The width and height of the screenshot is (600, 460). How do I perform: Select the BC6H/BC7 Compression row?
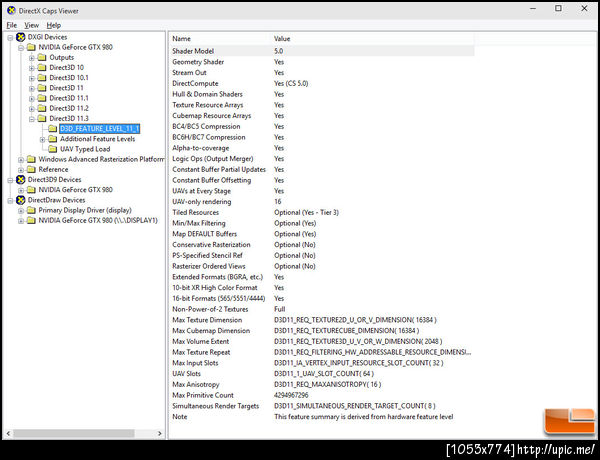[x=322, y=137]
